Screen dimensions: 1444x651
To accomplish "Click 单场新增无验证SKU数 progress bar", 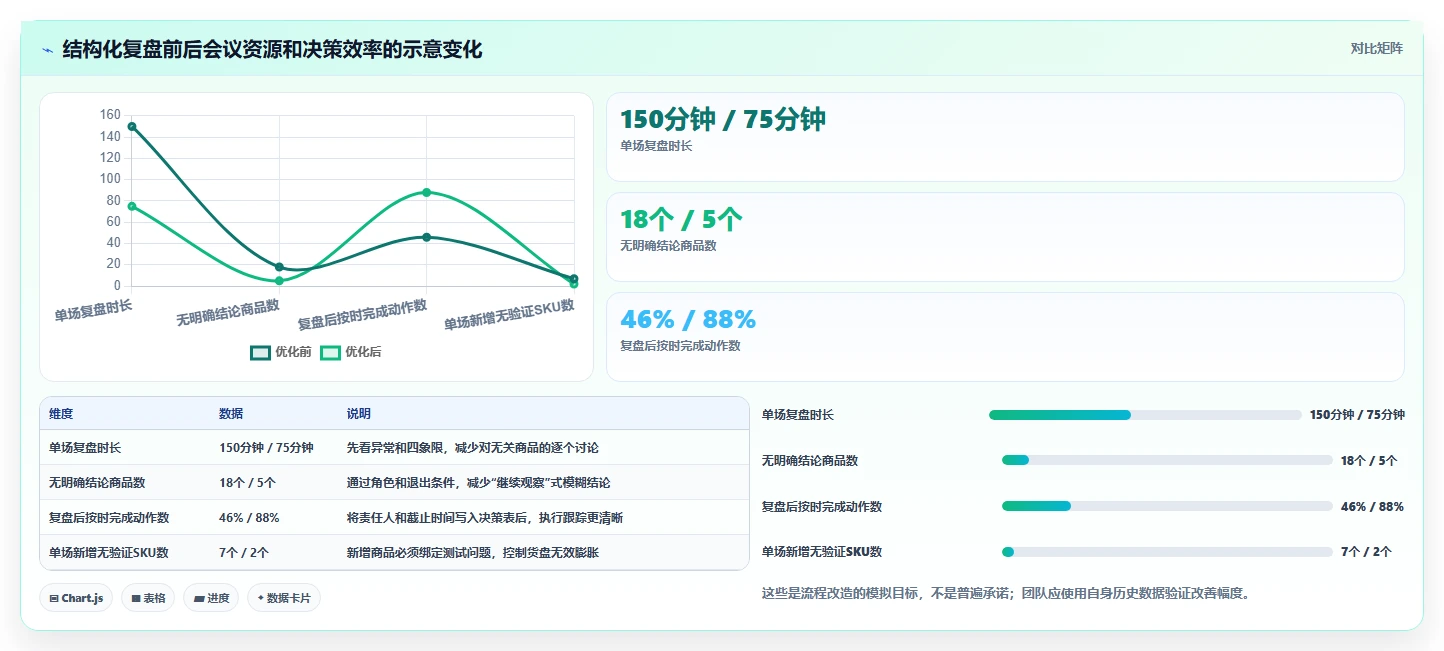I will 1167,552.
